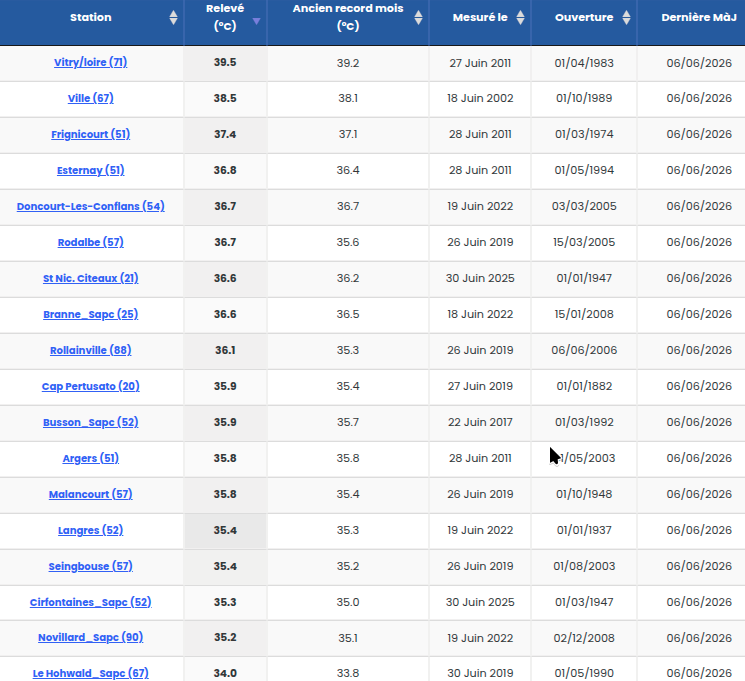This screenshot has height=681, width=745.
Task: Select opening date 01/01/1882
Action: (x=584, y=386)
